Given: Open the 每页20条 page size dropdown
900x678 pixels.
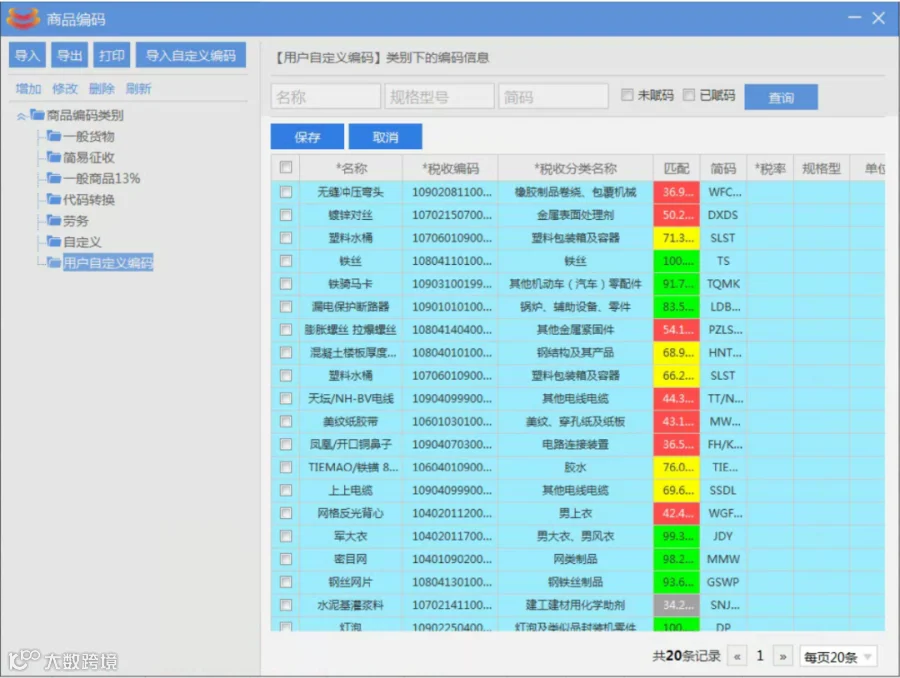Looking at the screenshot, I should tap(839, 657).
